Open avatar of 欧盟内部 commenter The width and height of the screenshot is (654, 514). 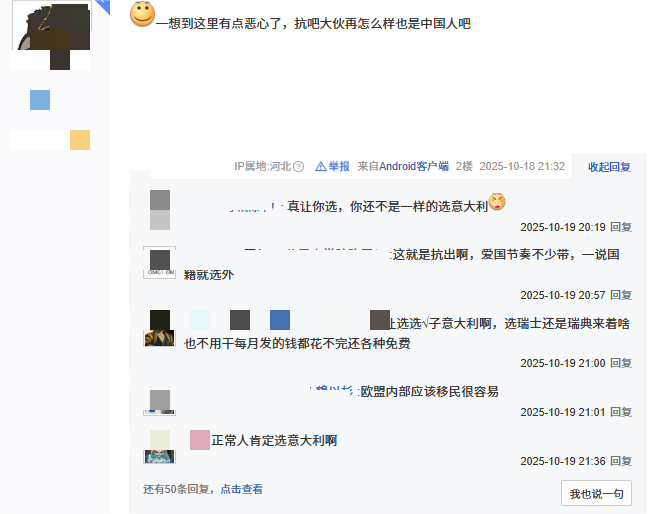pyautogui.click(x=159, y=403)
